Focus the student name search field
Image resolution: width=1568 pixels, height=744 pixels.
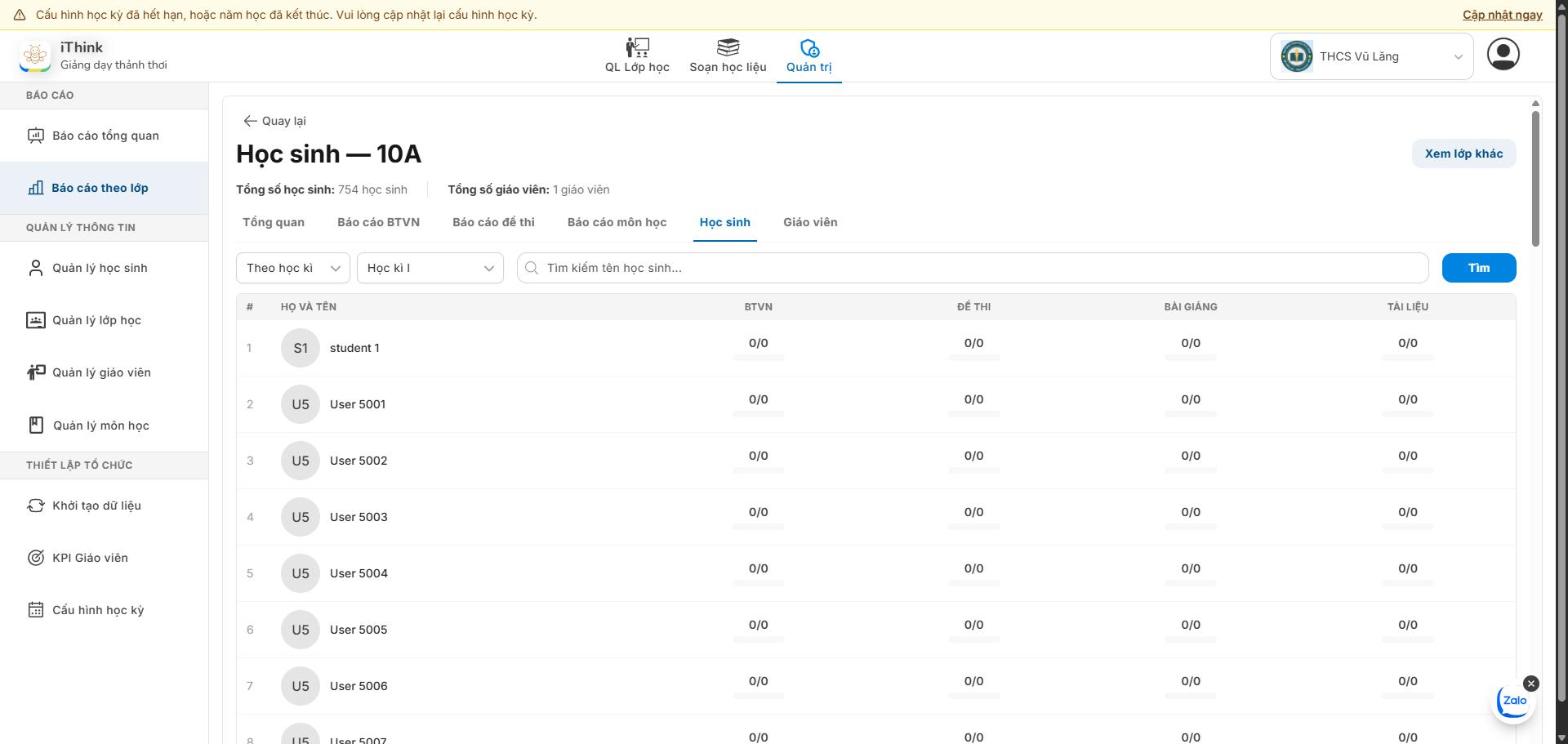972,268
